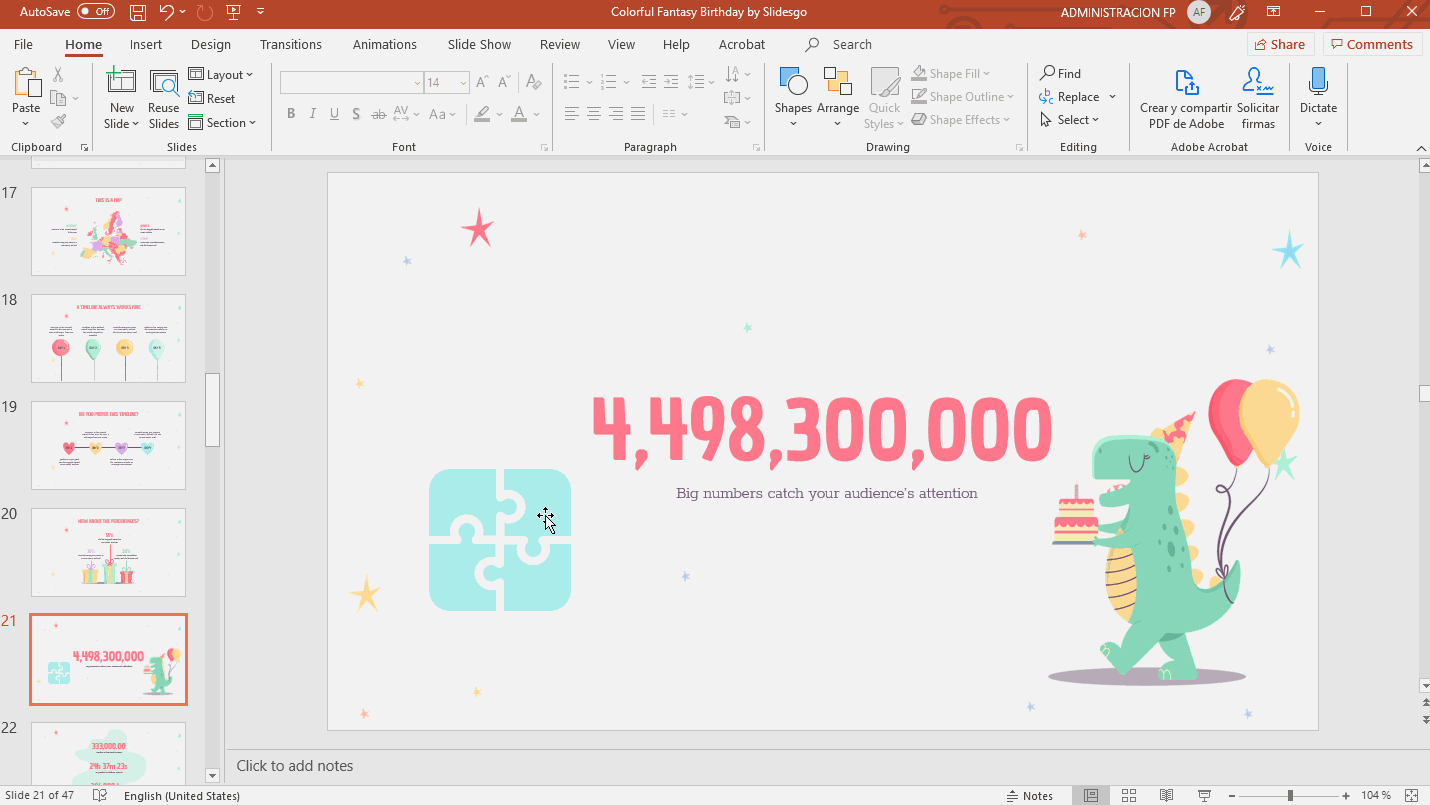Click the Arrange objects icon
Viewport: 1430px width, 805px height.
837,96
